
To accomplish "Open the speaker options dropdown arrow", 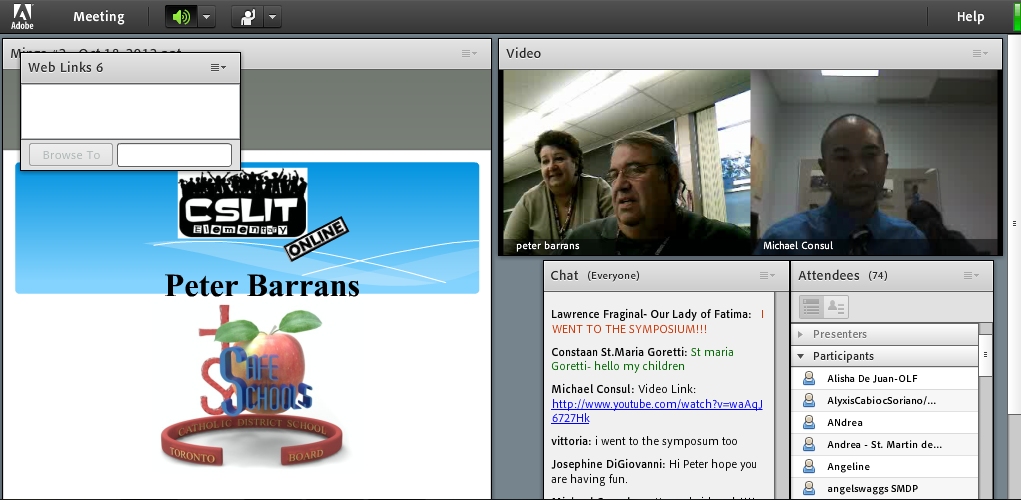I will tap(205, 17).
